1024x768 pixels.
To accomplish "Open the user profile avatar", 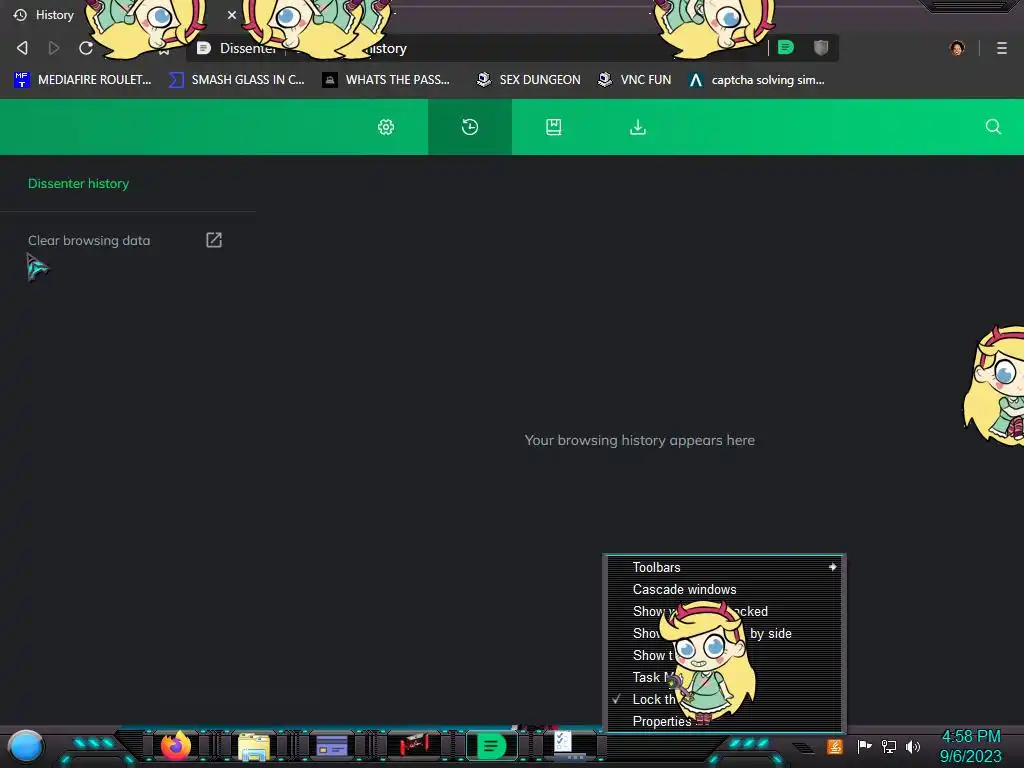I will (957, 48).
